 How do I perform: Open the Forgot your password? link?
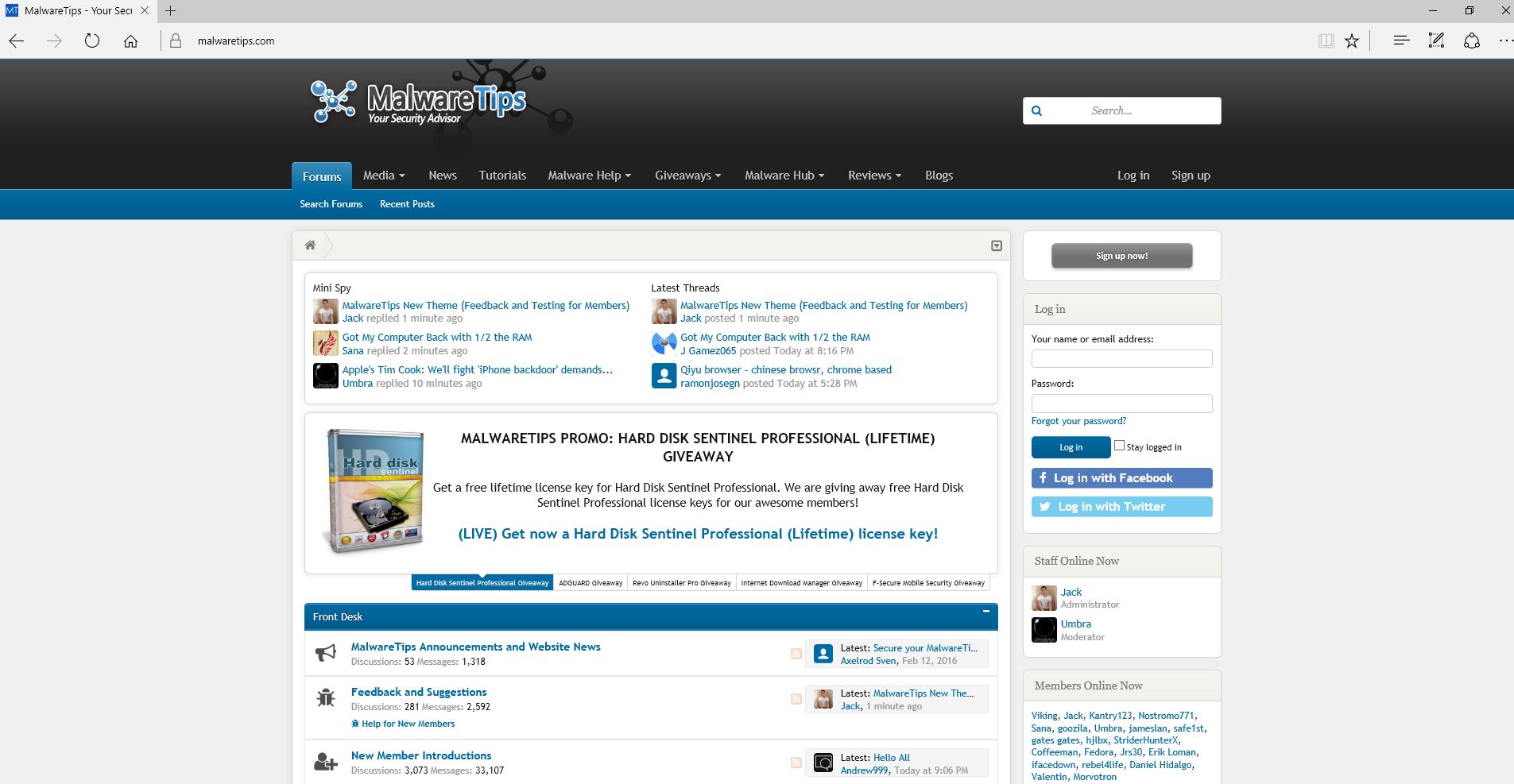coord(1078,421)
